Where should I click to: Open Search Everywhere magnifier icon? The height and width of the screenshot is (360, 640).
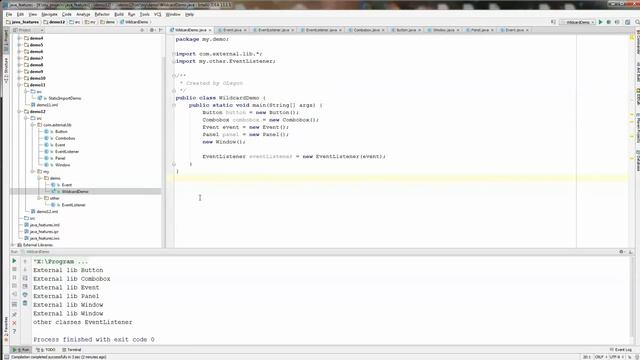pos(637,22)
